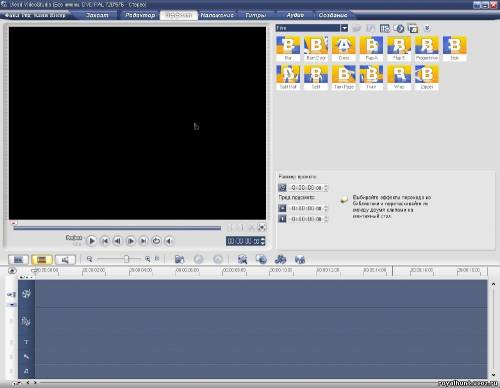Select the video track film reel icon
This screenshot has height=388, width=500.
point(26,293)
